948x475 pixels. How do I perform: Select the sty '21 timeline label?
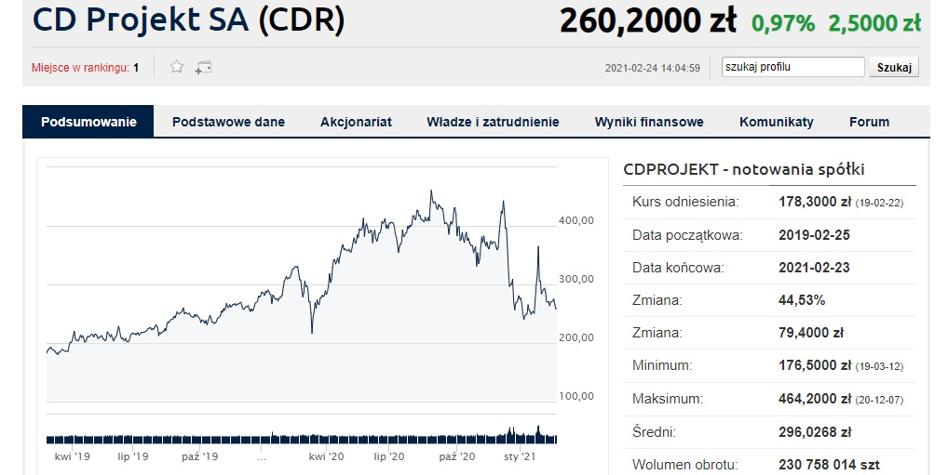click(520, 457)
